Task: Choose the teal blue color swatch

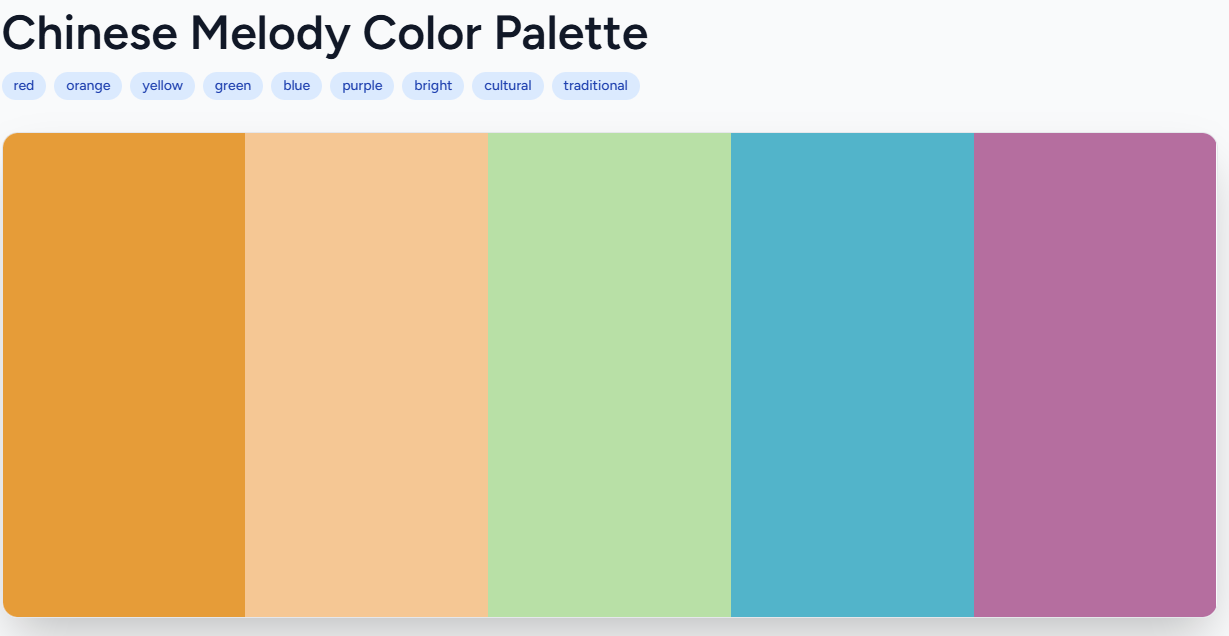Action: [x=852, y=375]
